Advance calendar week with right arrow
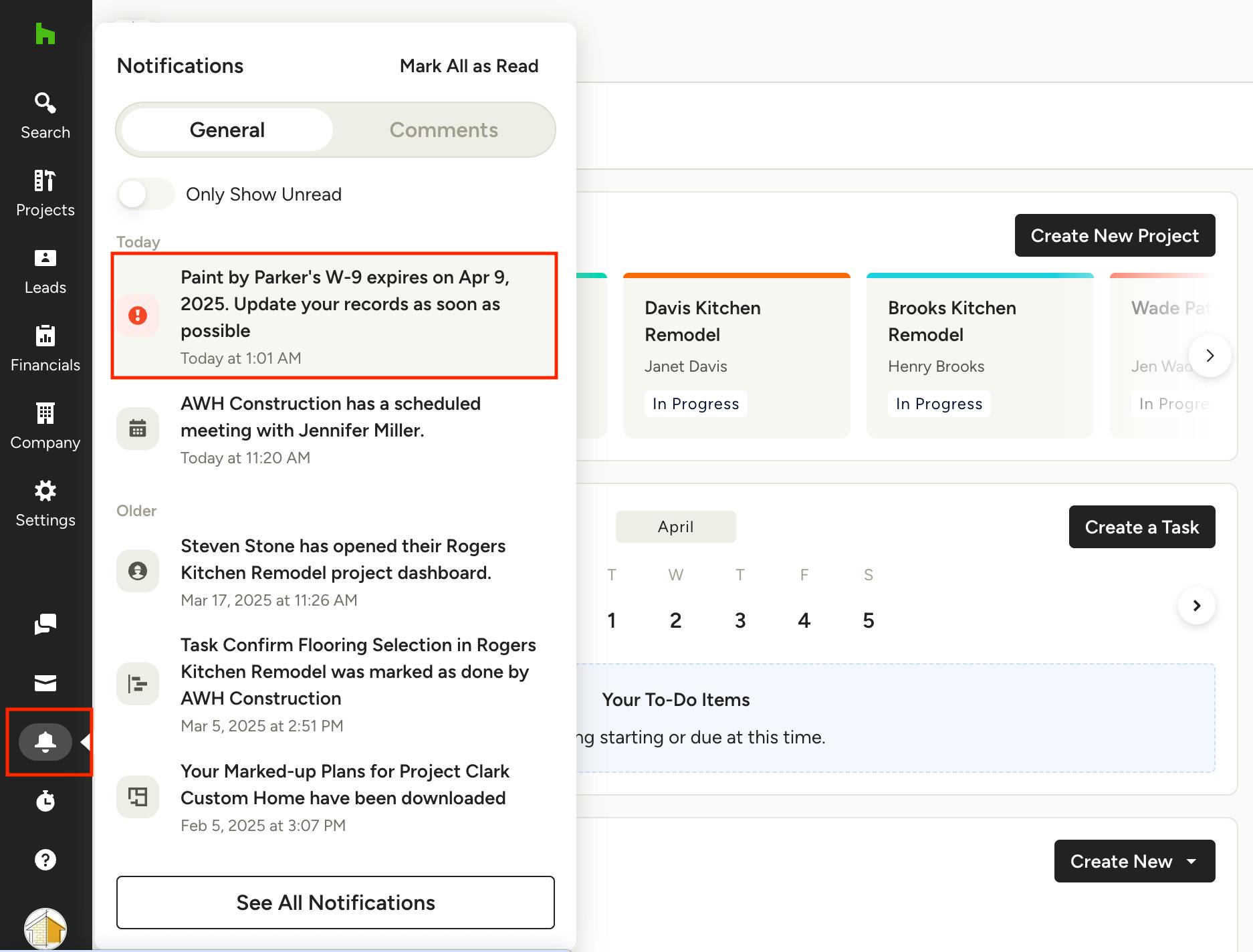 click(1196, 606)
